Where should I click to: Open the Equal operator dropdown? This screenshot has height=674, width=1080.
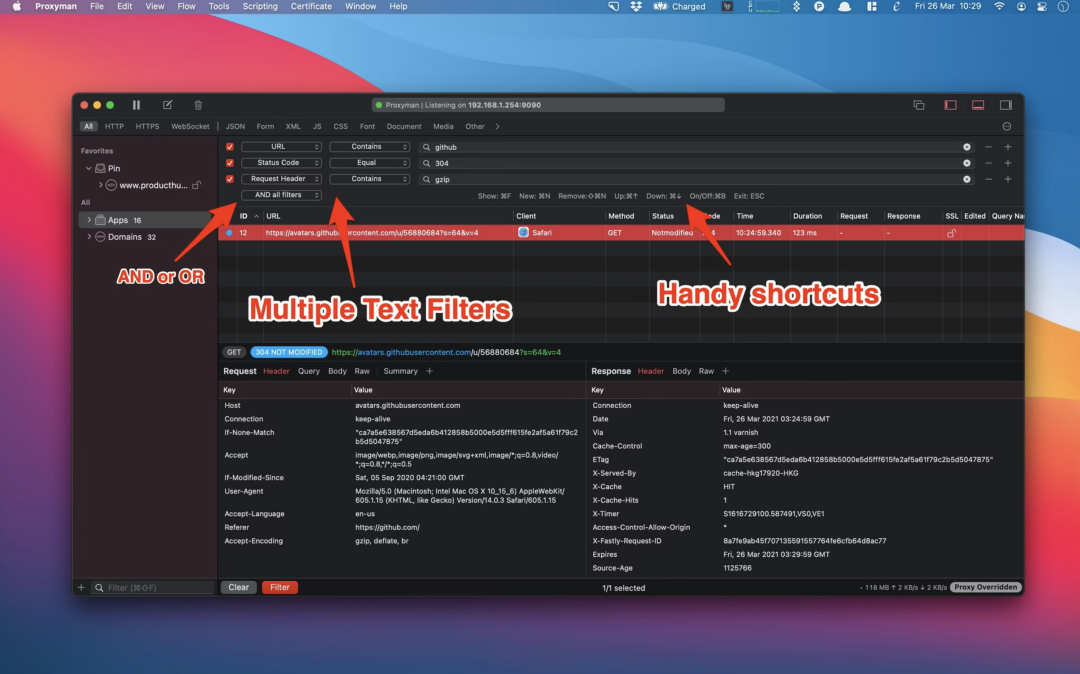369,163
